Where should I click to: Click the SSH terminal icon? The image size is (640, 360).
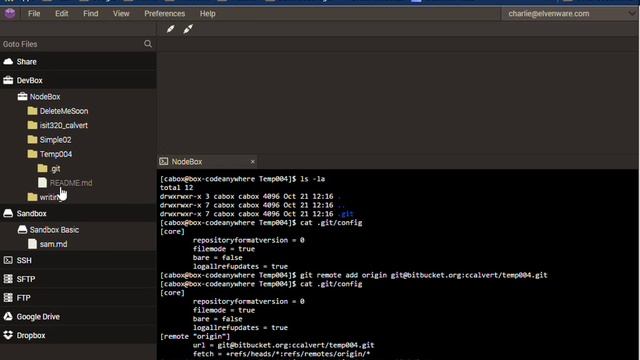coord(8,260)
